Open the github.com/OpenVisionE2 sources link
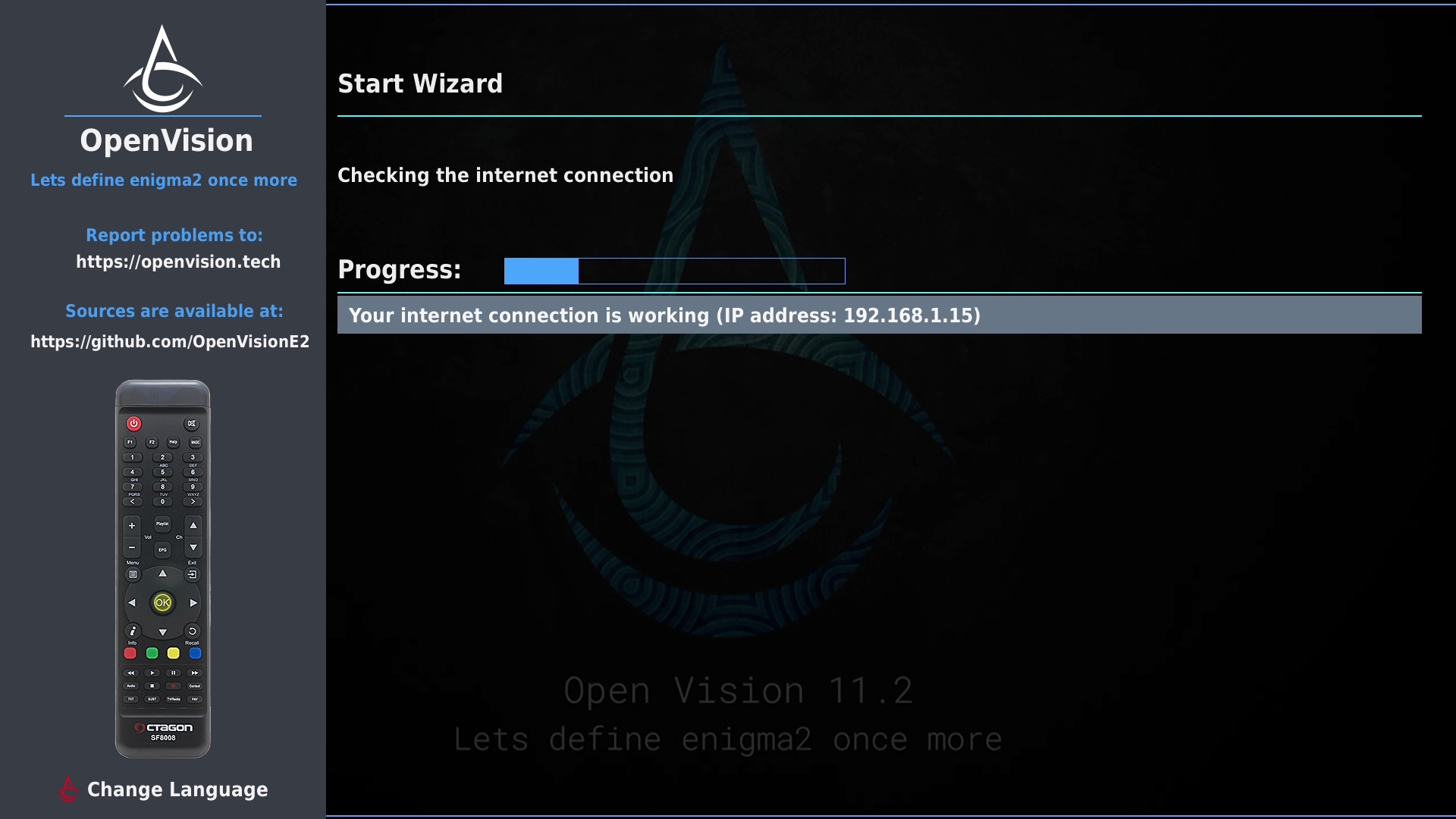The height and width of the screenshot is (819, 1456). coord(170,341)
